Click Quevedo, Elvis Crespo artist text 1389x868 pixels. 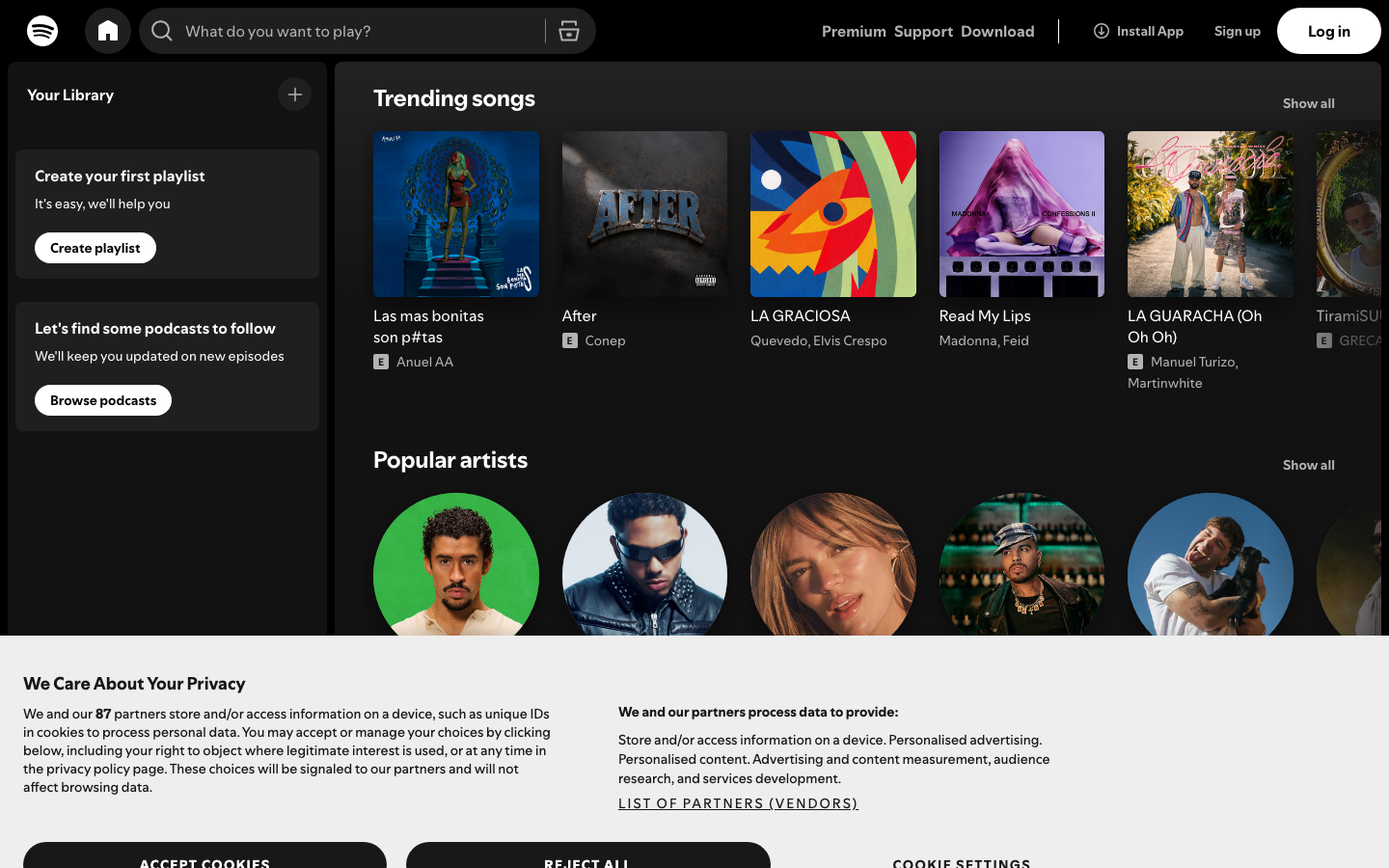pos(819,340)
